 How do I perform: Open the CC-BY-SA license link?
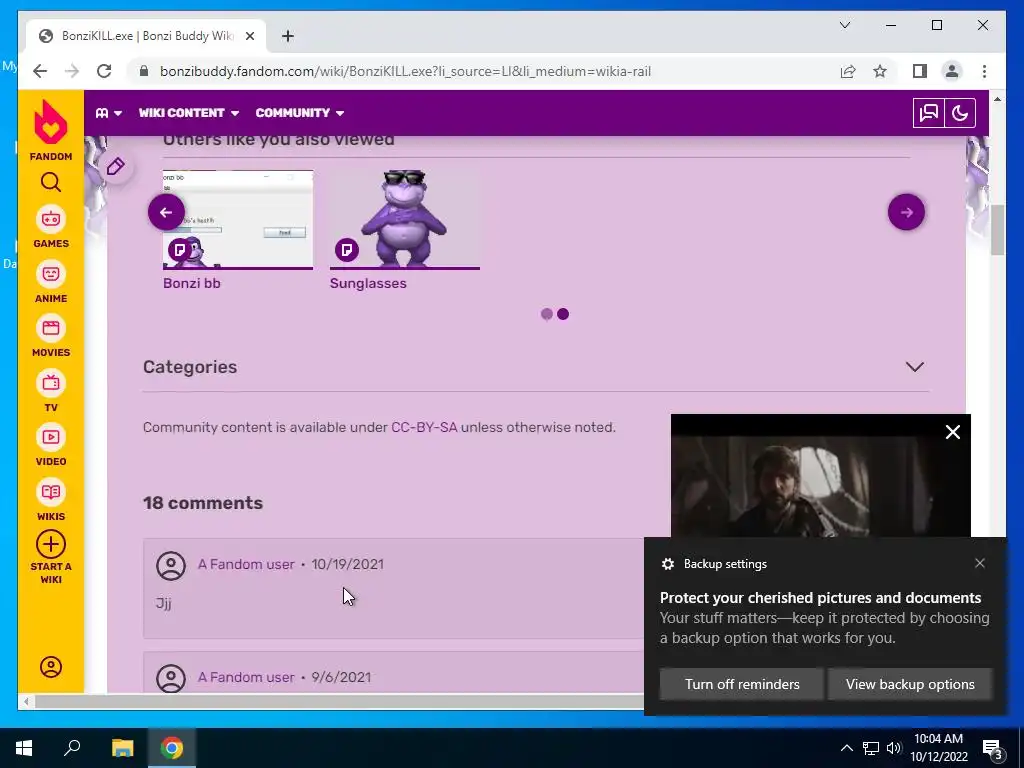click(424, 427)
